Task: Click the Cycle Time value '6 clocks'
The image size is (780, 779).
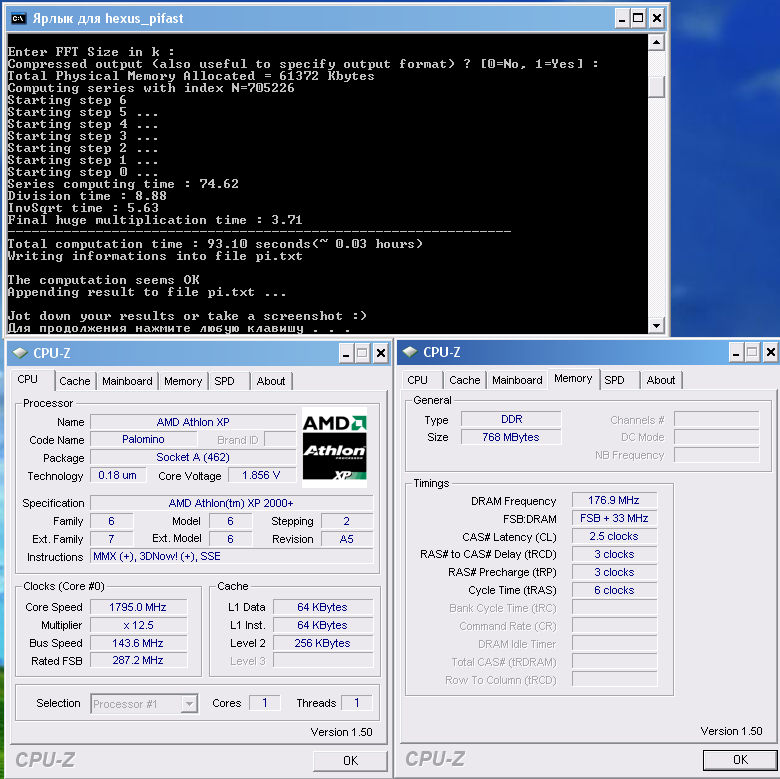Action: point(614,590)
